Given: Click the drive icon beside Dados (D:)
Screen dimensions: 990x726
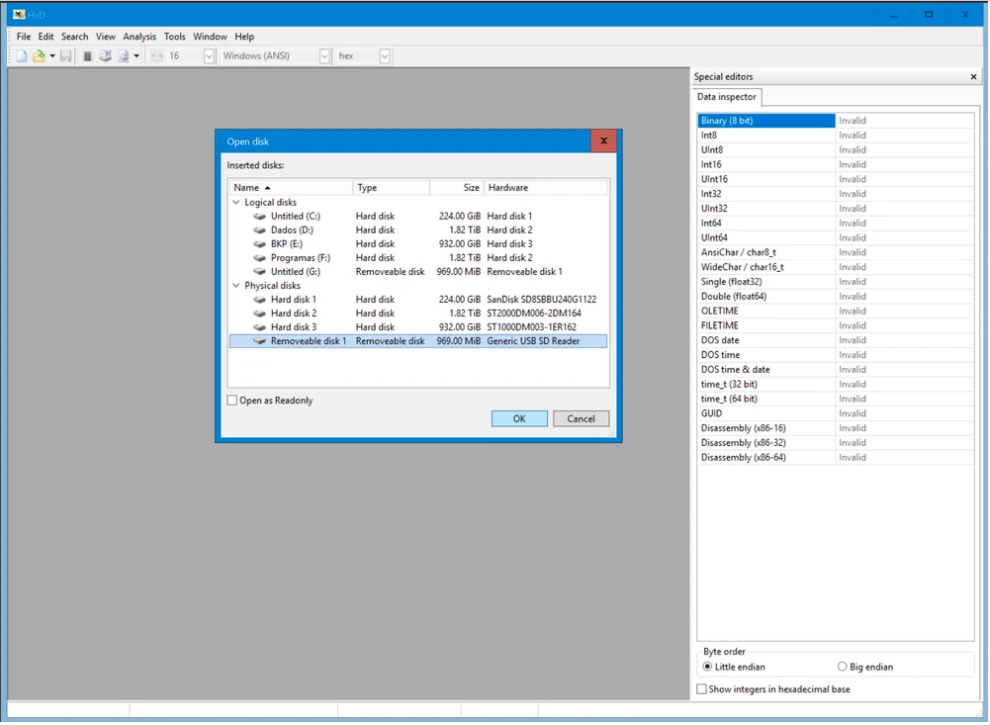Looking at the screenshot, I should coord(260,230).
